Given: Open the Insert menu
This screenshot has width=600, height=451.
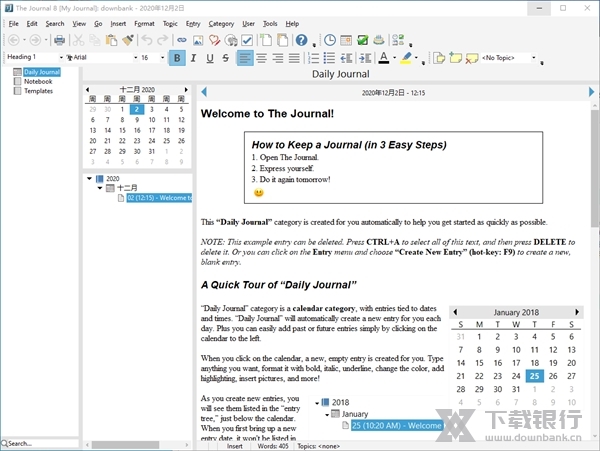Looking at the screenshot, I should [x=118, y=23].
